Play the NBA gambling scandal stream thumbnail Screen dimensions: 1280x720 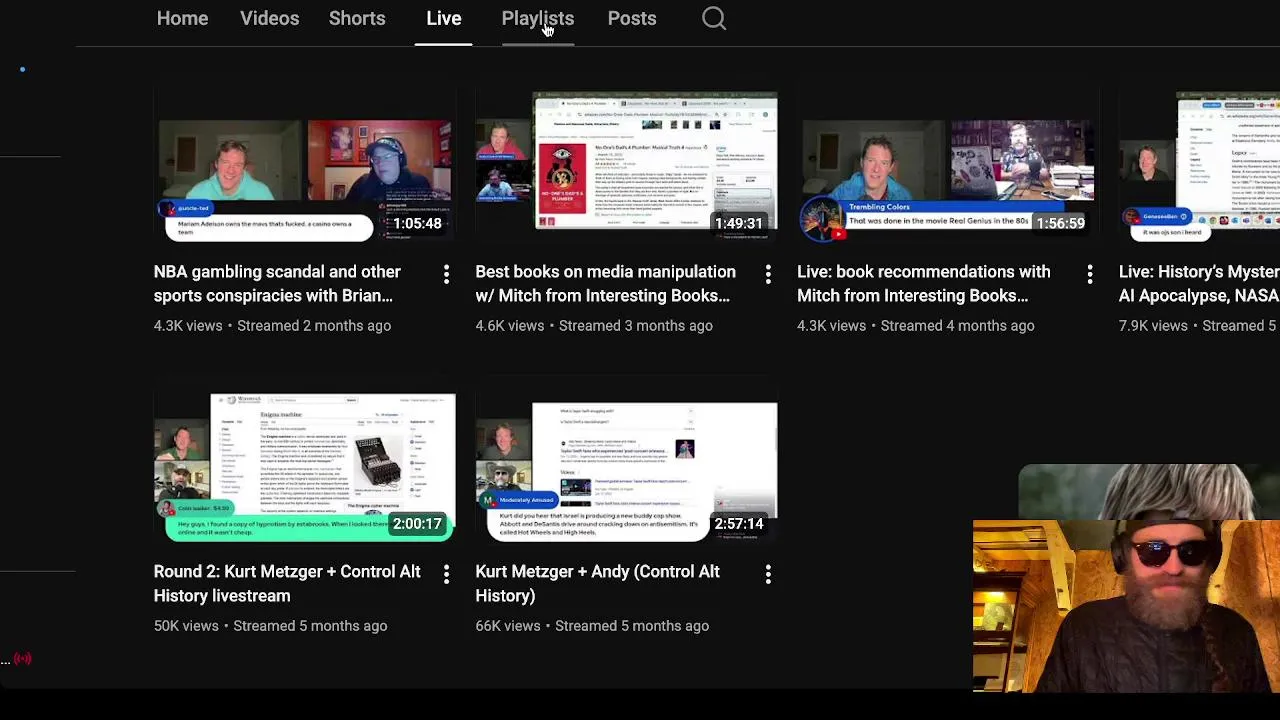(304, 166)
